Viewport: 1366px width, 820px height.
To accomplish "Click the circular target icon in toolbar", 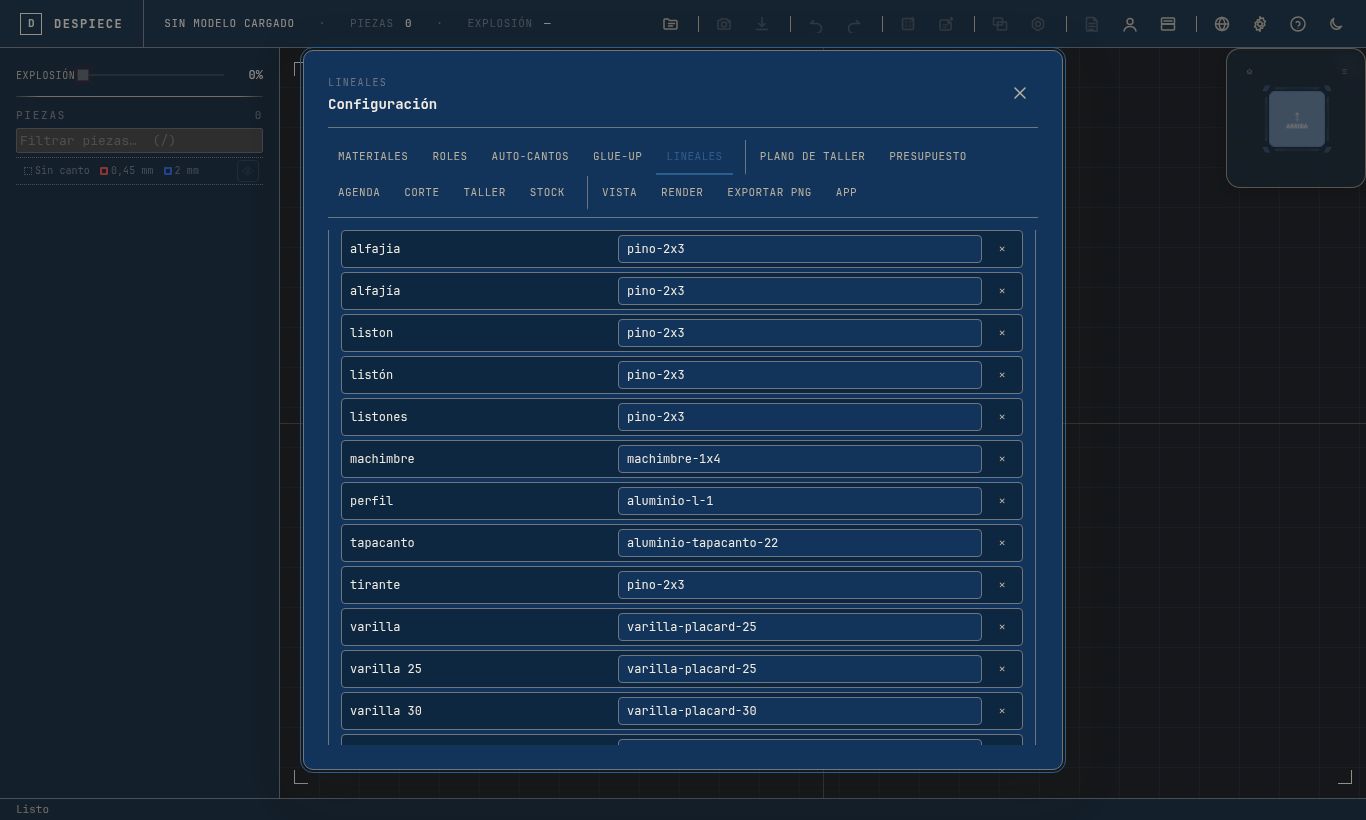I will coord(1038,24).
